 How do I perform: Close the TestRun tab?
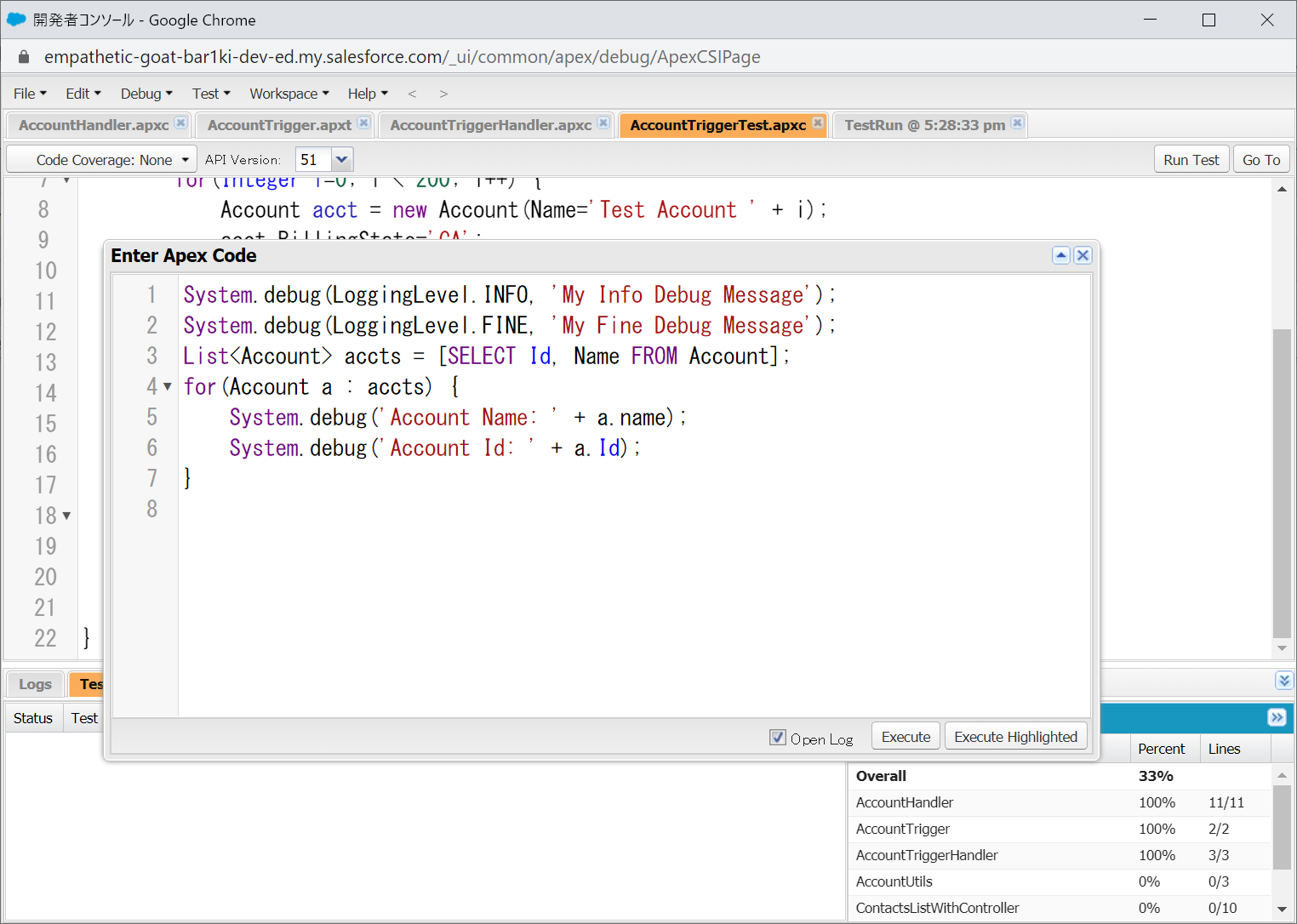1017,123
